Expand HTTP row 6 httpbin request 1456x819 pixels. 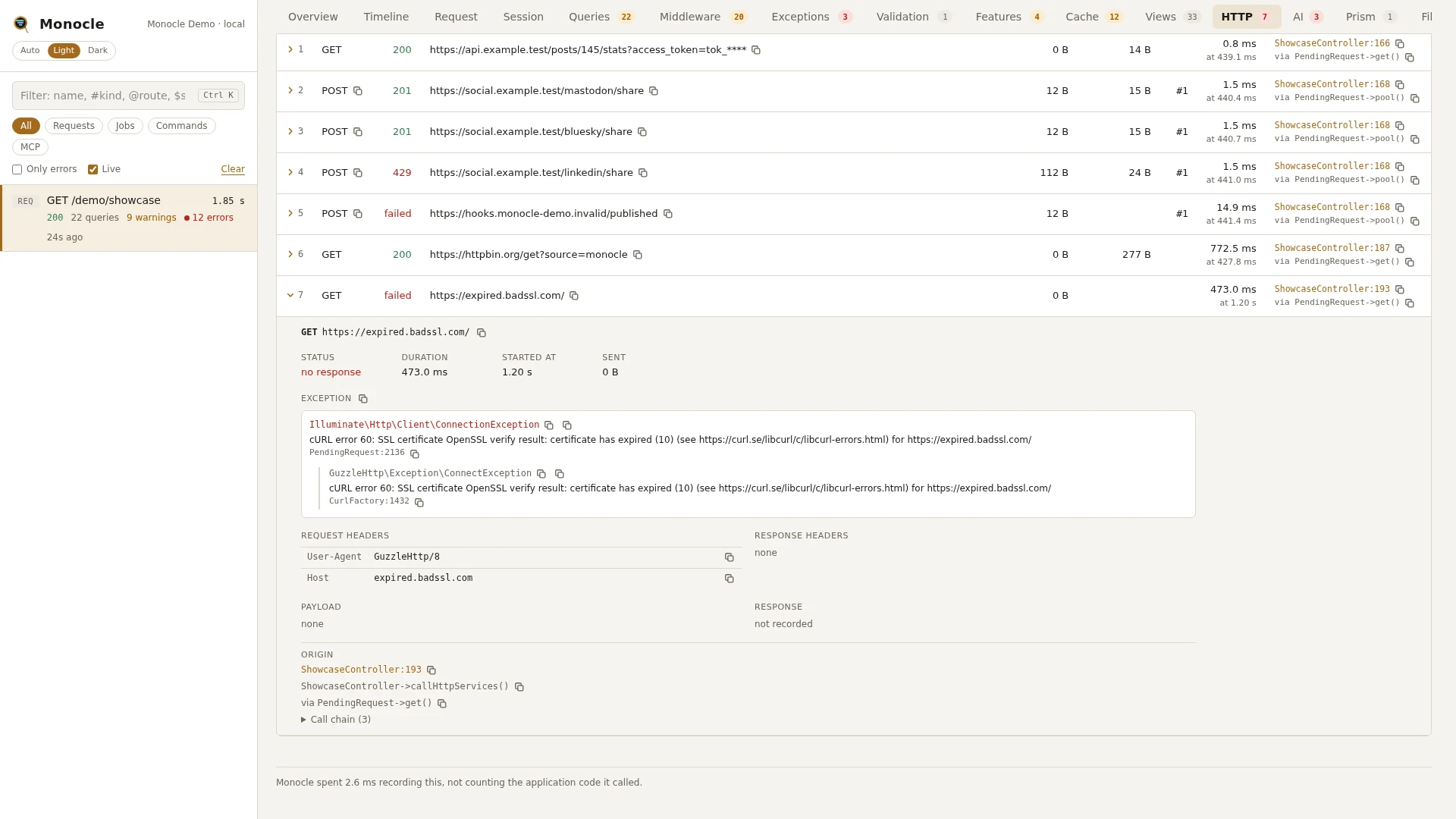point(290,254)
